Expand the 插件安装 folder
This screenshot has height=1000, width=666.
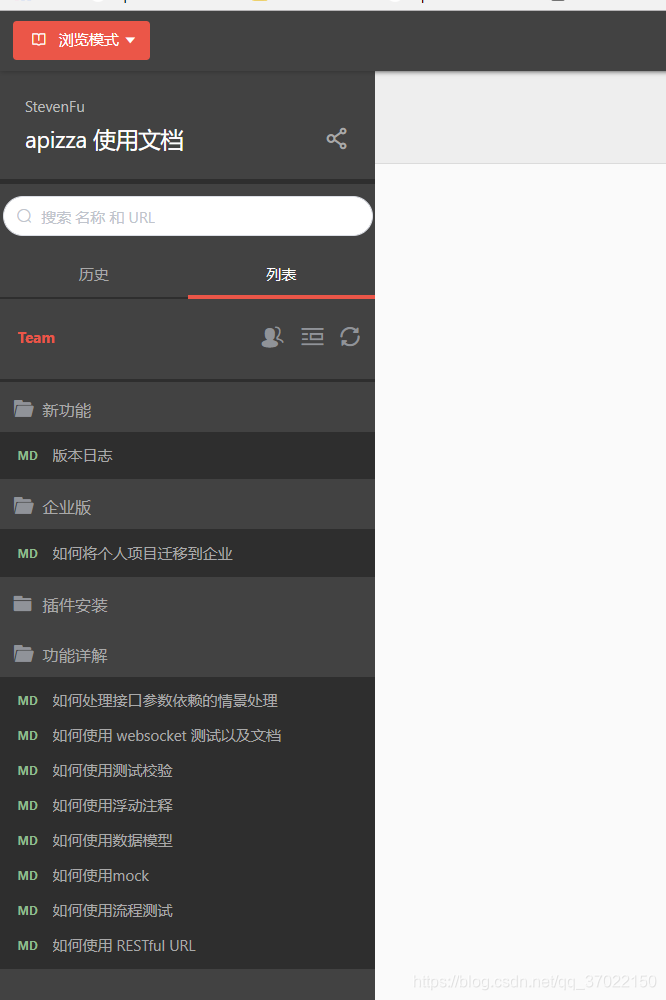click(188, 605)
